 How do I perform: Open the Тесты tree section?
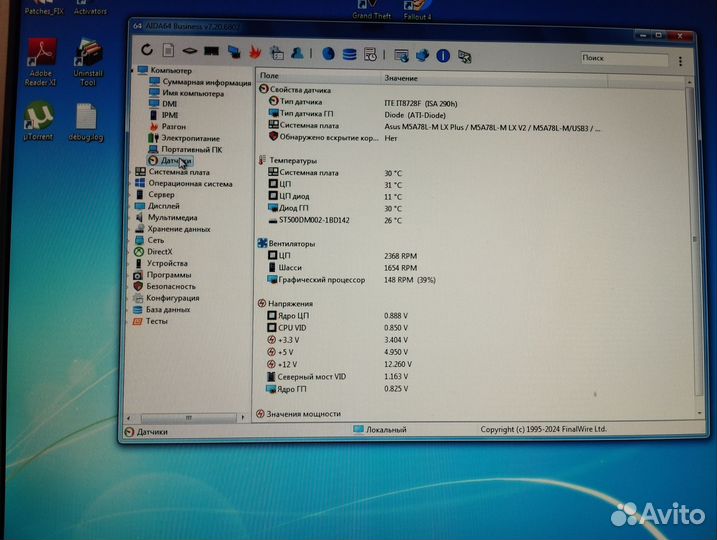[156, 321]
